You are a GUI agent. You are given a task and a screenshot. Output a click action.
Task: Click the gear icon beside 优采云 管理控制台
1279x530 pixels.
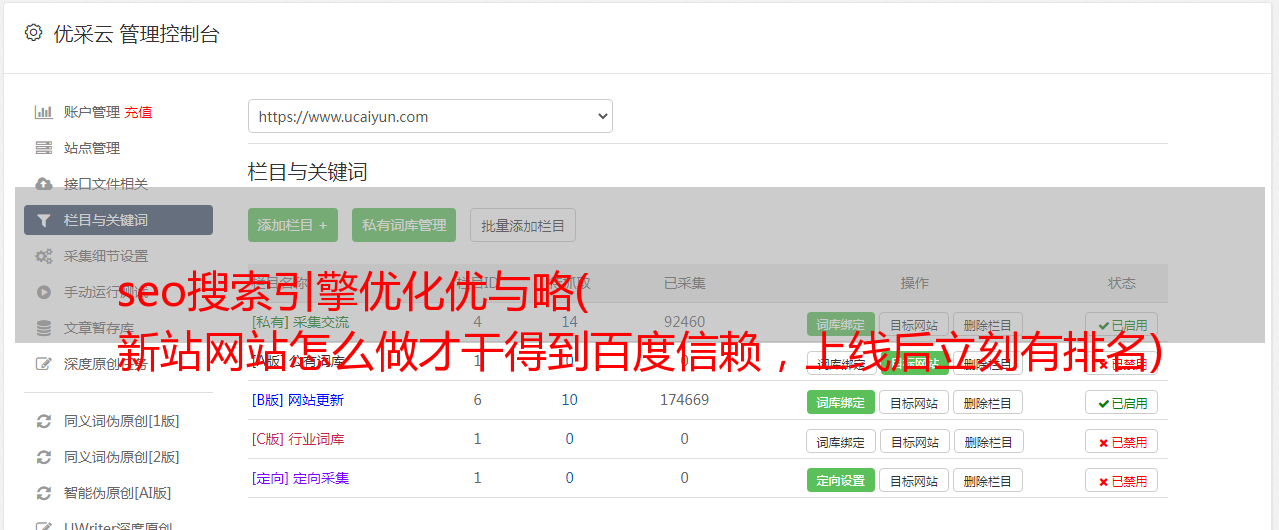(x=33, y=33)
